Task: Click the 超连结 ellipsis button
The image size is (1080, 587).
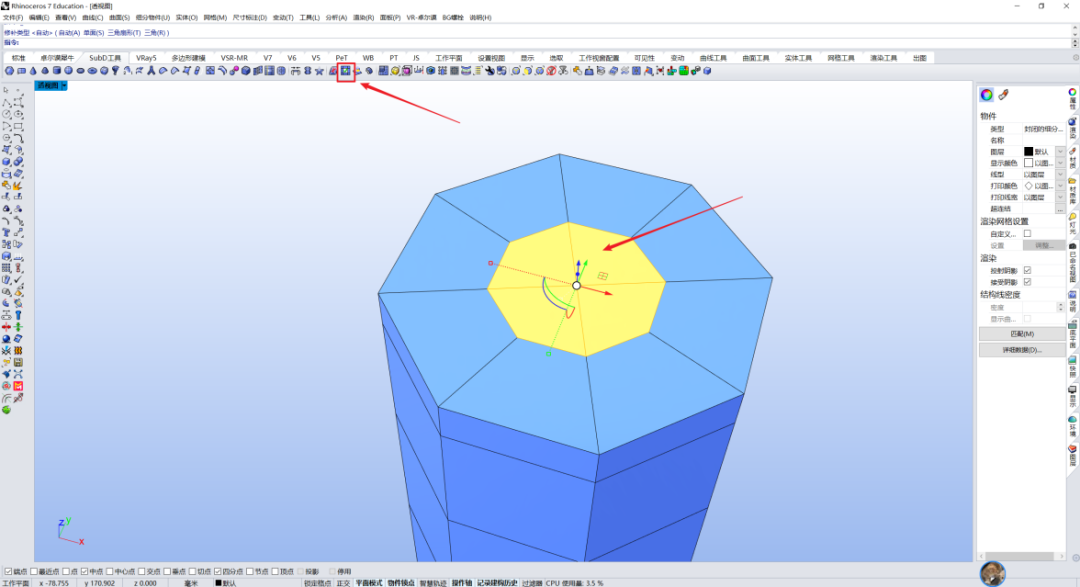Action: 1060,209
